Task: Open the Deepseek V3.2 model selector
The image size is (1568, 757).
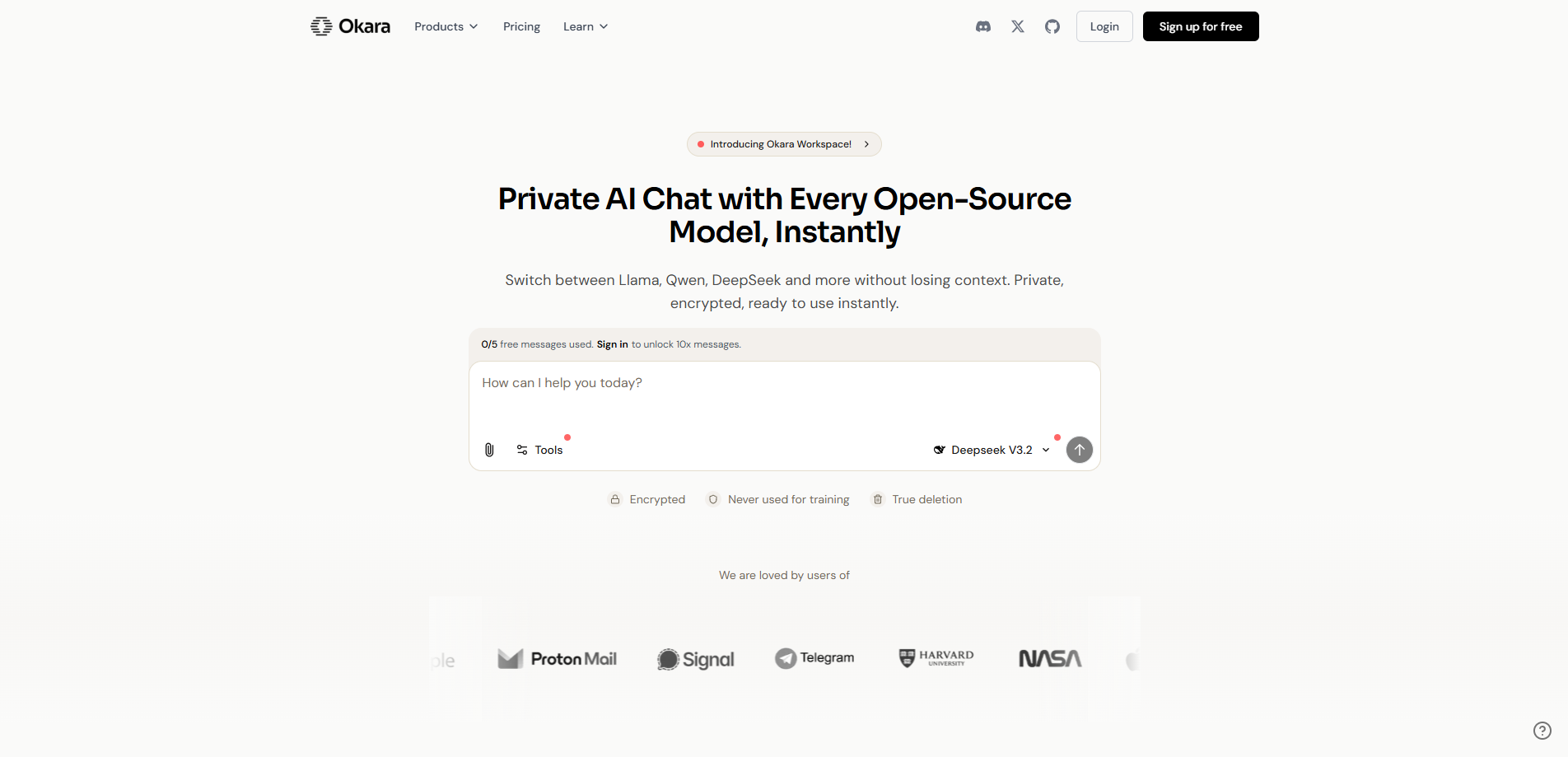Action: pyautogui.click(x=992, y=450)
